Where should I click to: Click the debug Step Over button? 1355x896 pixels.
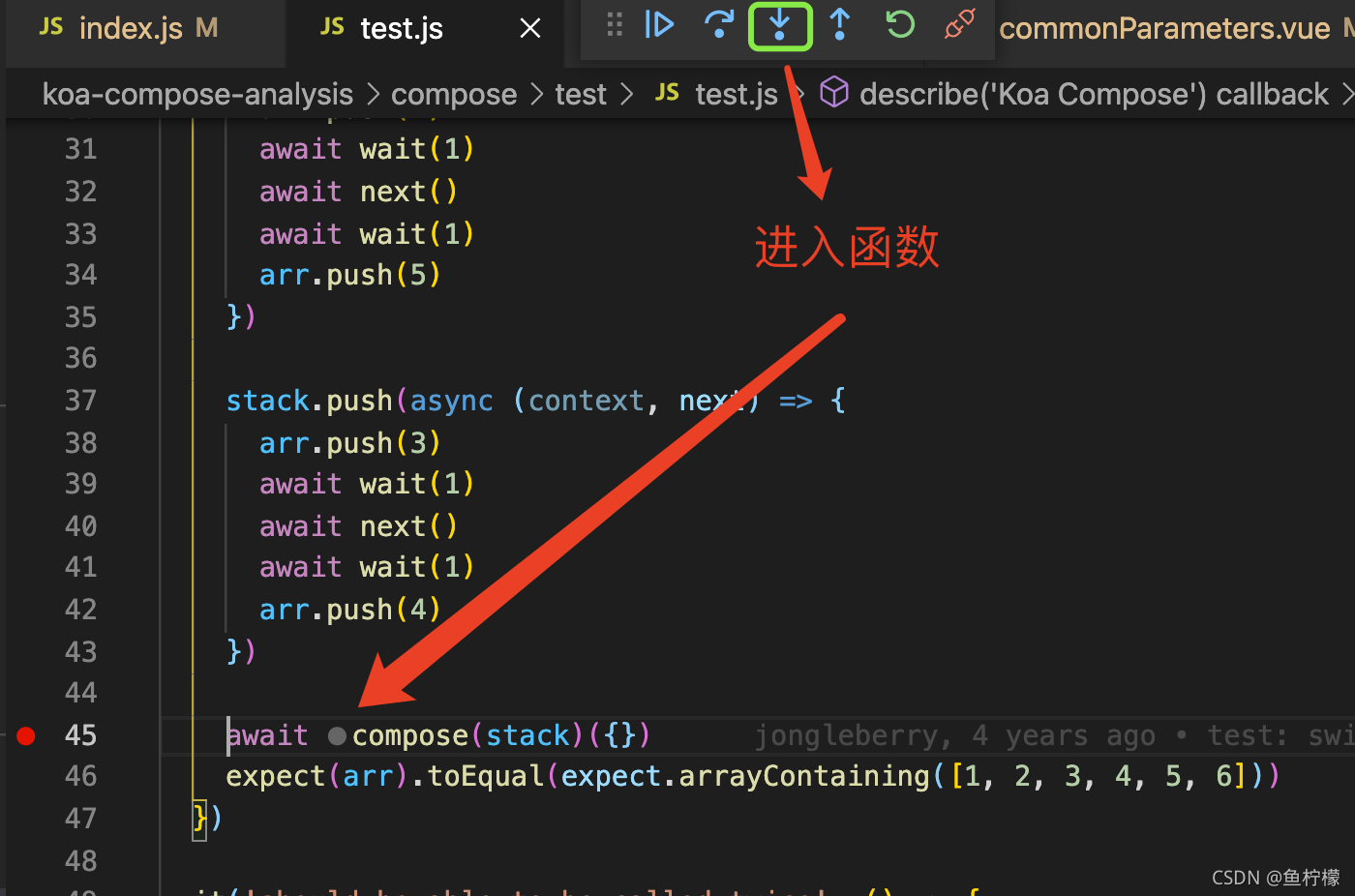(x=719, y=24)
